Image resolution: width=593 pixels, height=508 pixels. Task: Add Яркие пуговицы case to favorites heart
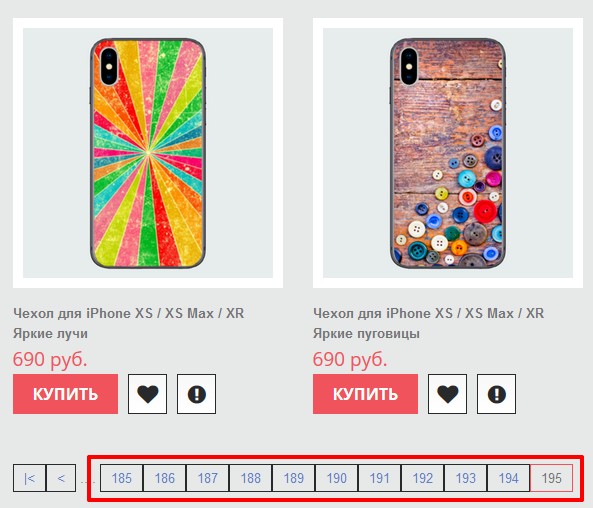[447, 394]
